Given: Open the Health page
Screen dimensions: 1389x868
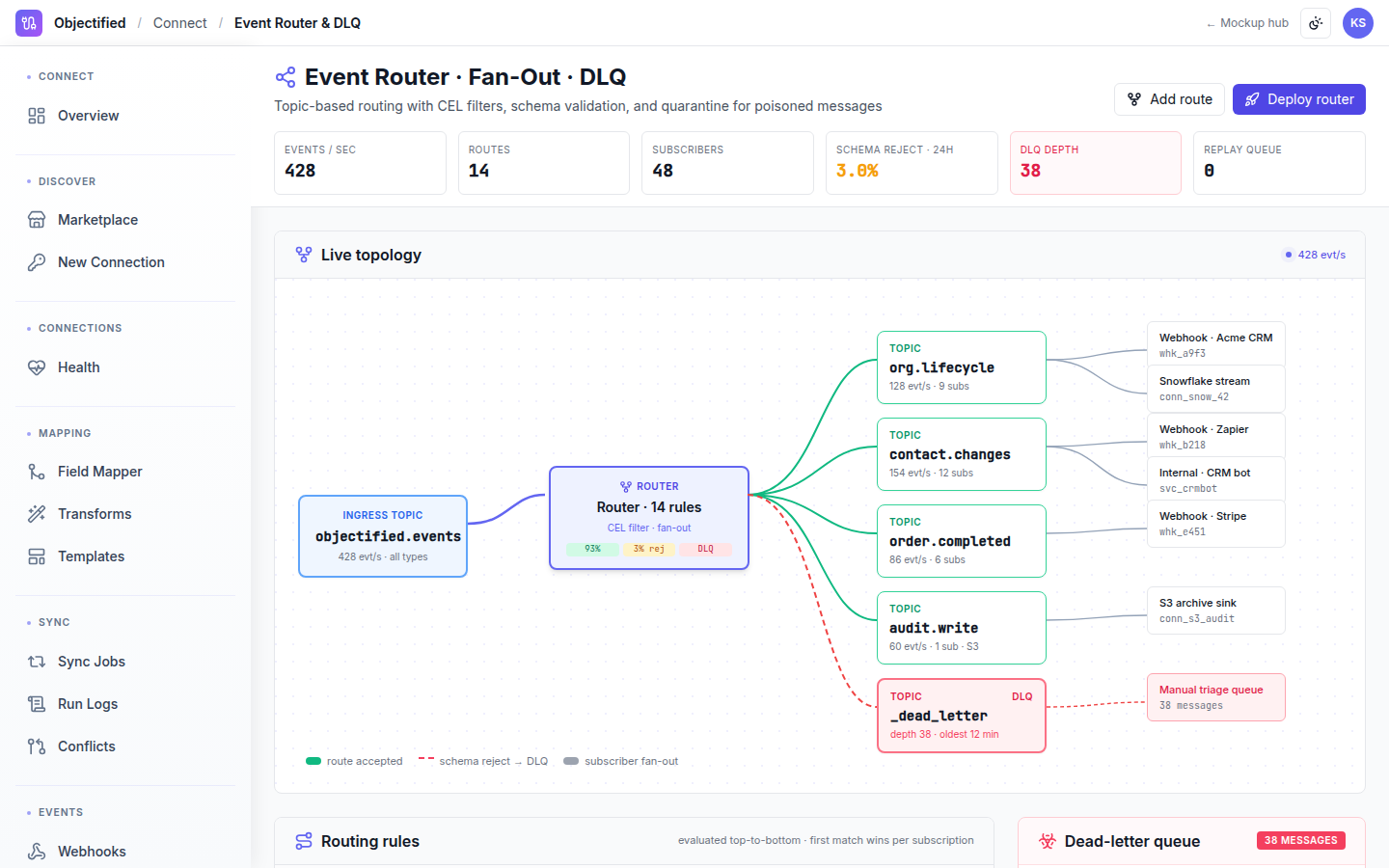Looking at the screenshot, I should [x=125, y=367].
